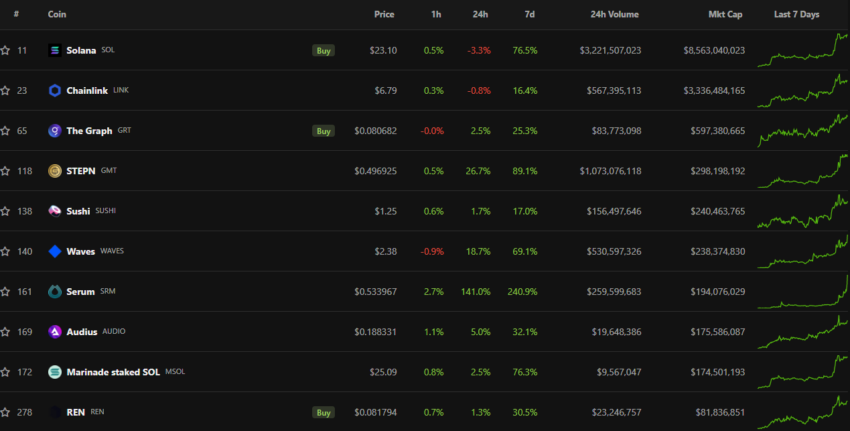Click Waves 24h change 18.7%
The height and width of the screenshot is (431, 850).
point(478,252)
